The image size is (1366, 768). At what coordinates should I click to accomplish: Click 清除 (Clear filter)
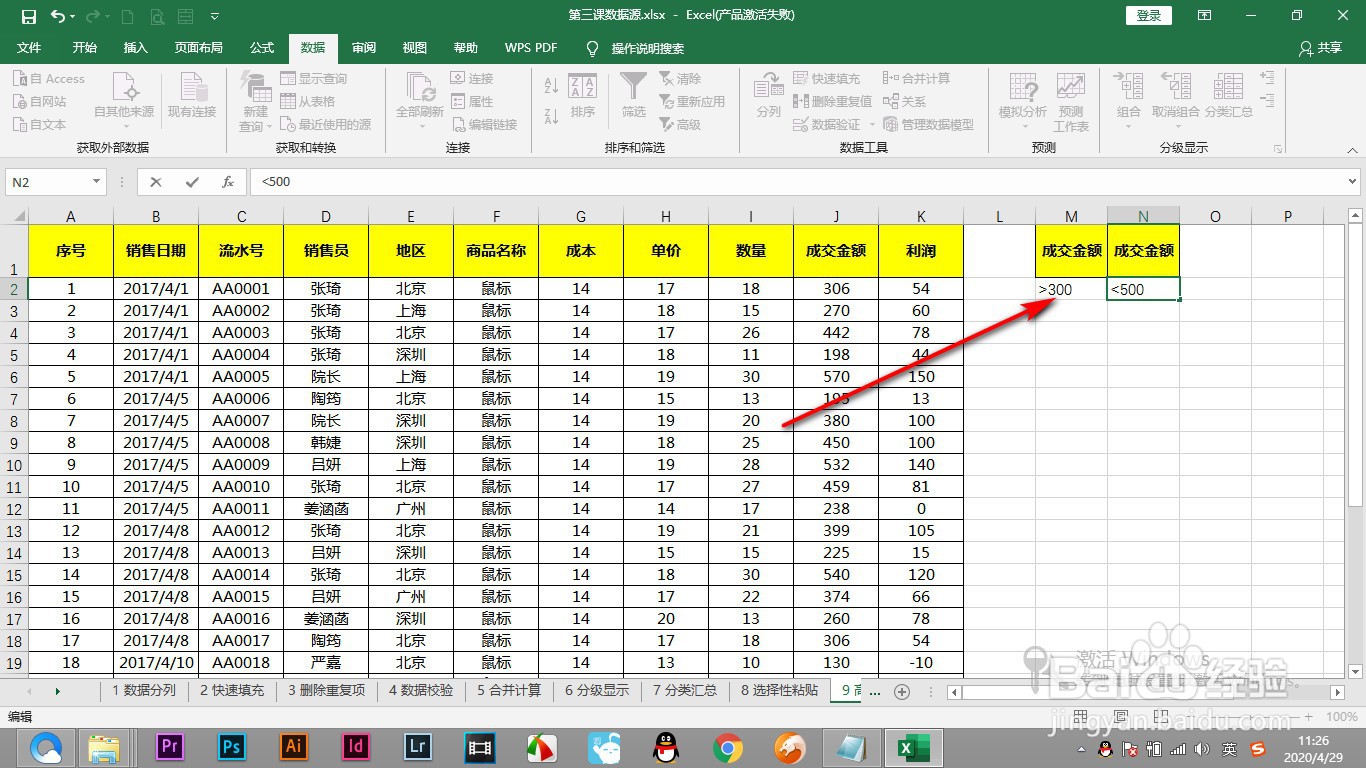point(680,79)
